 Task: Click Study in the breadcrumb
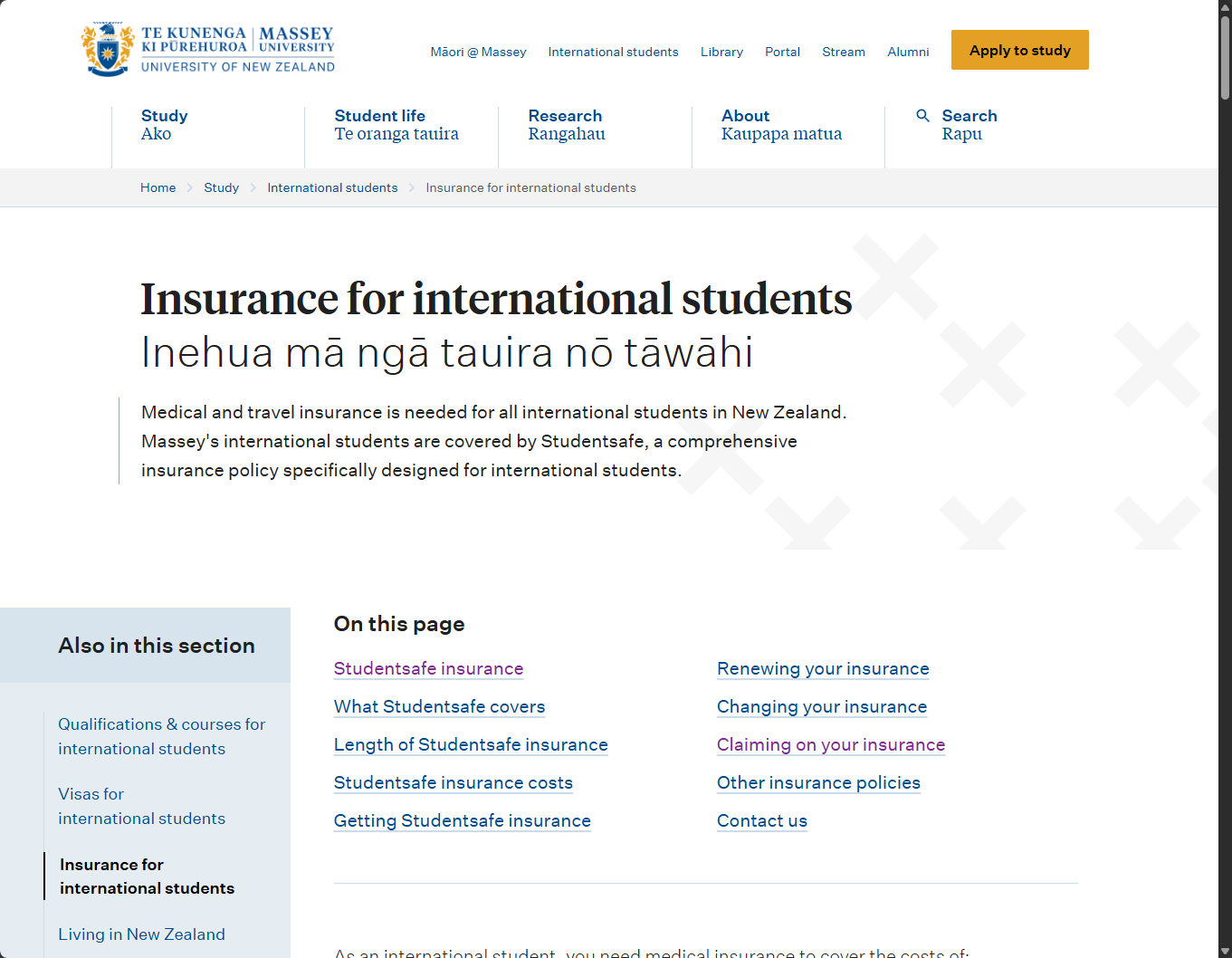click(x=222, y=187)
